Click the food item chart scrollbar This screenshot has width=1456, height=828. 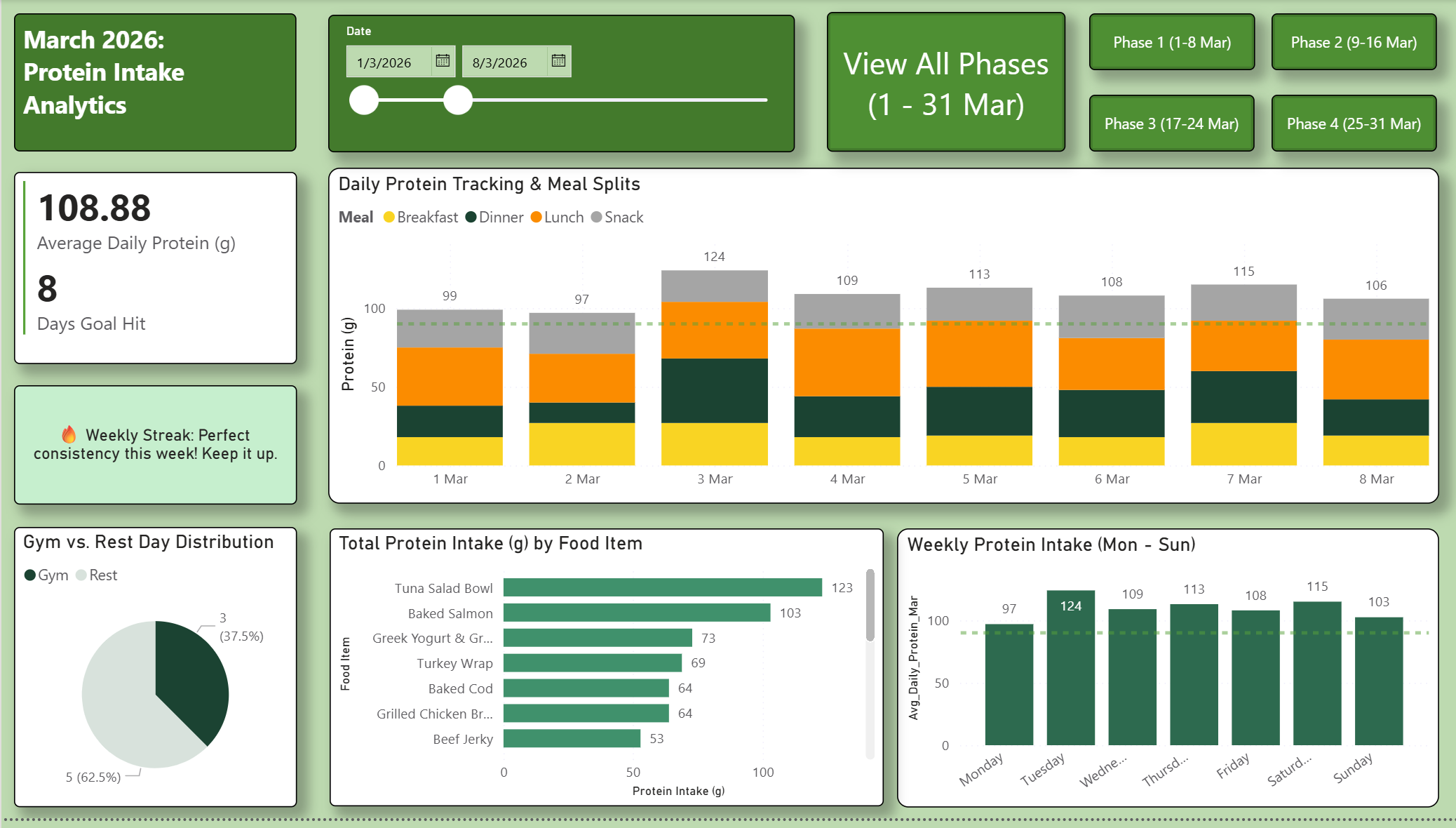coord(870,605)
